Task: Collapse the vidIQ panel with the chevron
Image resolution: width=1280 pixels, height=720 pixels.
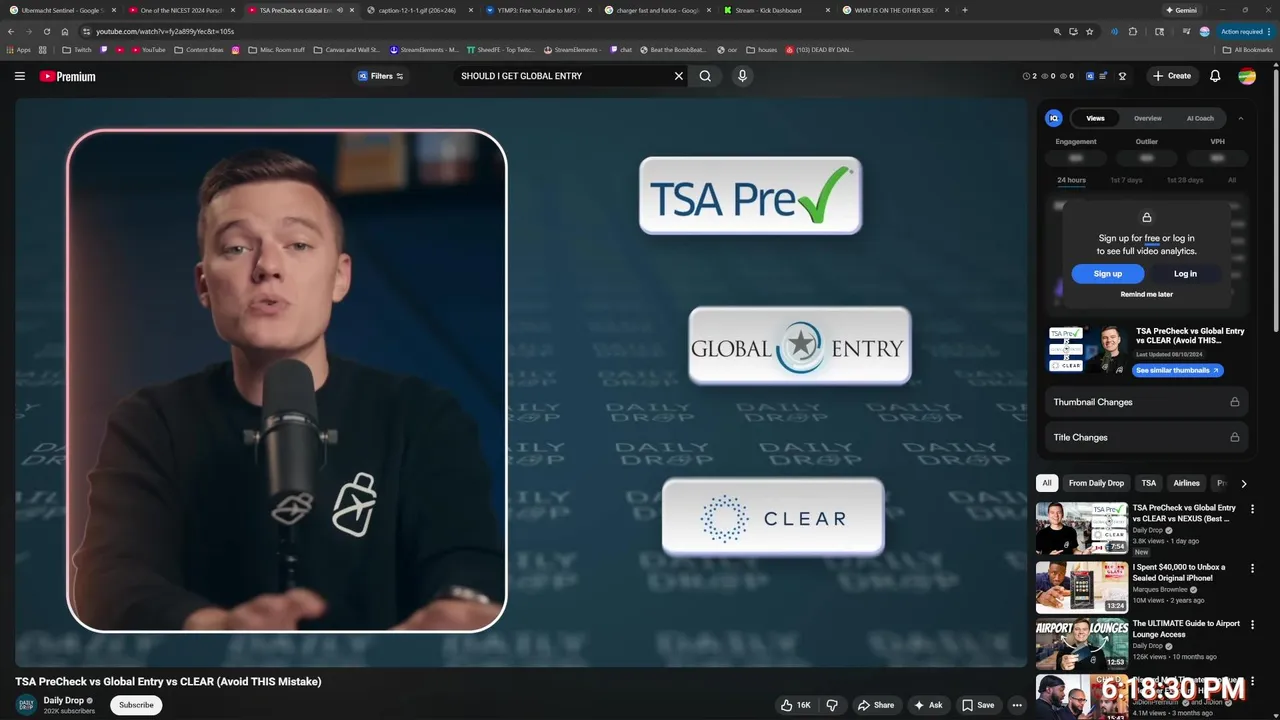Action: (x=1241, y=118)
